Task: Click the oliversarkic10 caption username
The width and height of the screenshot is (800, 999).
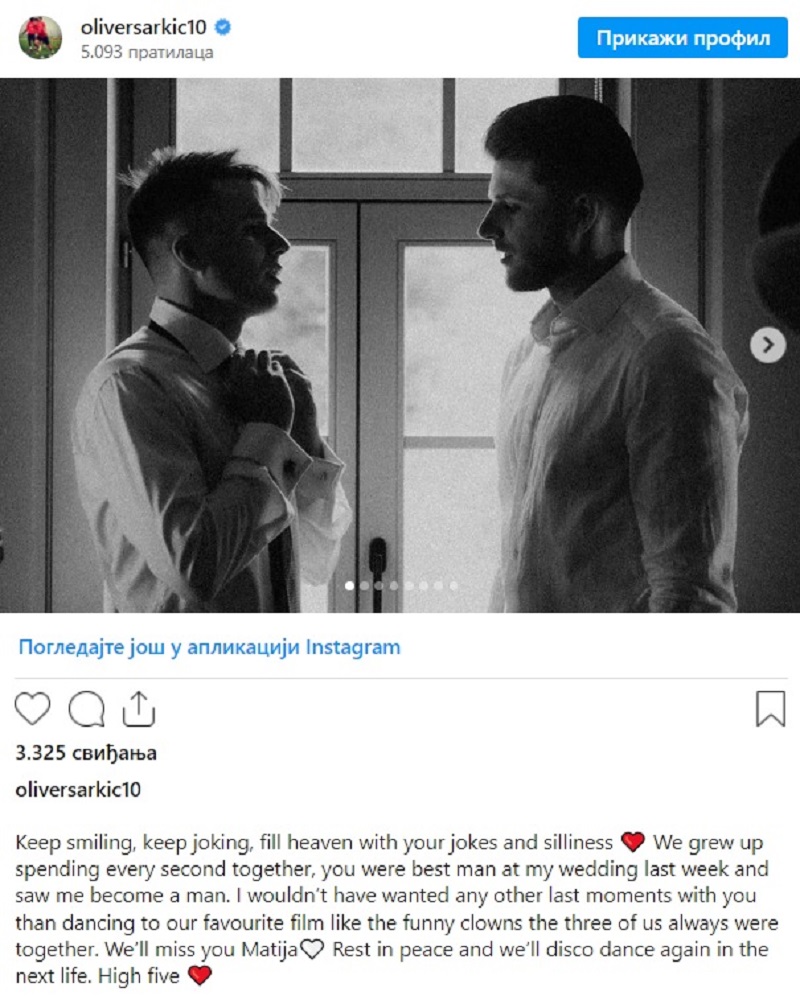Action: coord(78,789)
